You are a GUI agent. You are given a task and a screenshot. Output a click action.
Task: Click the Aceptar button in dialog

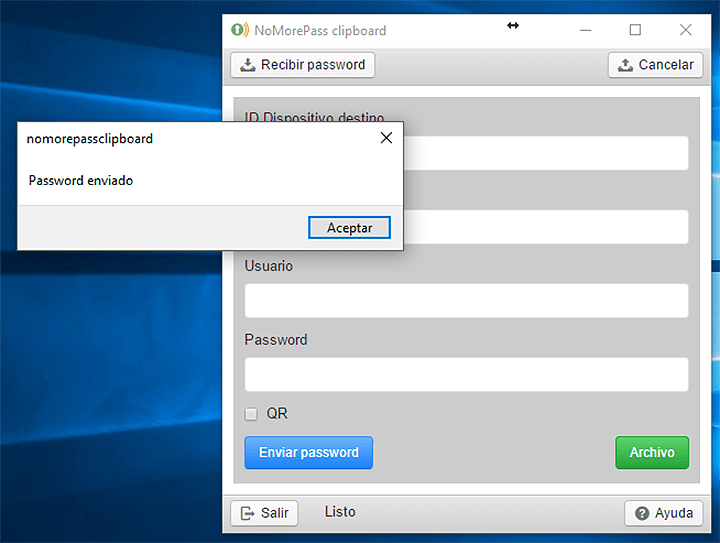349,228
